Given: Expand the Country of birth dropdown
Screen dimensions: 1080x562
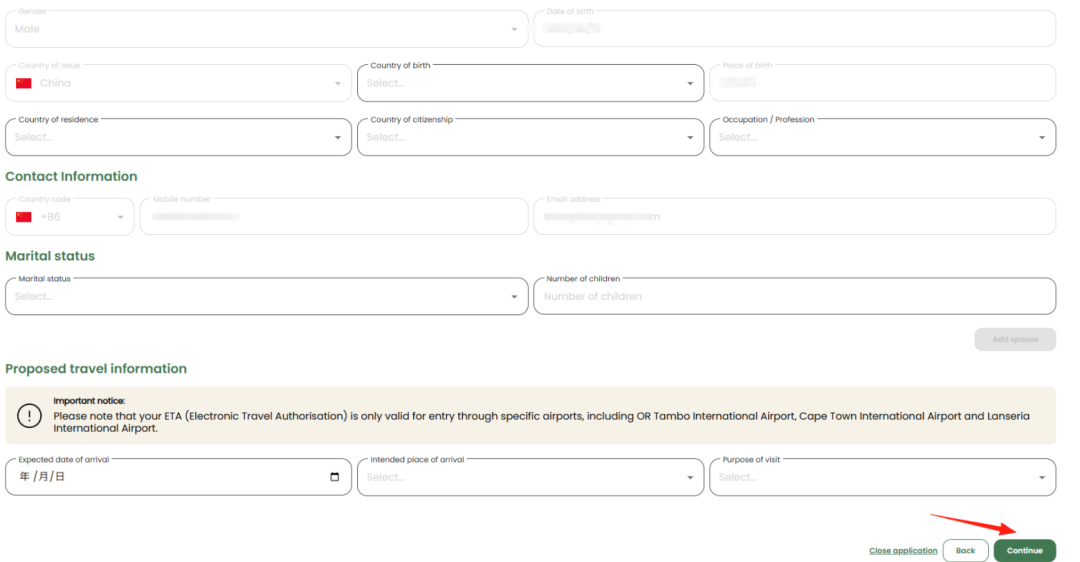Looking at the screenshot, I should 530,83.
